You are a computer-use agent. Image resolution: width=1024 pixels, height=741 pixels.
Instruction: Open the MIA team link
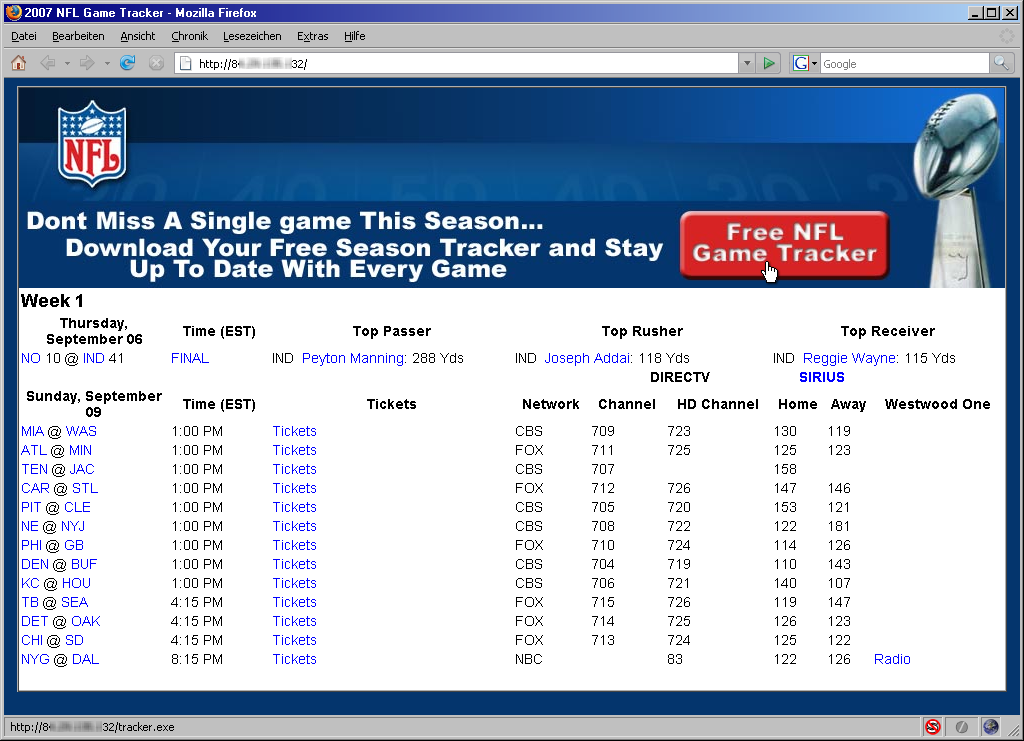[32, 431]
